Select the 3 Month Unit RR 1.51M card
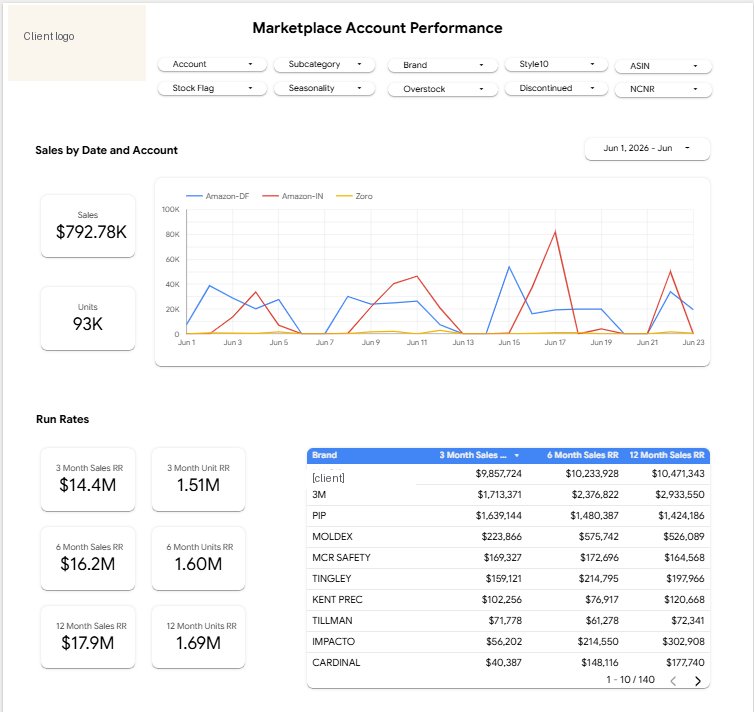This screenshot has height=712, width=754. coord(198,479)
